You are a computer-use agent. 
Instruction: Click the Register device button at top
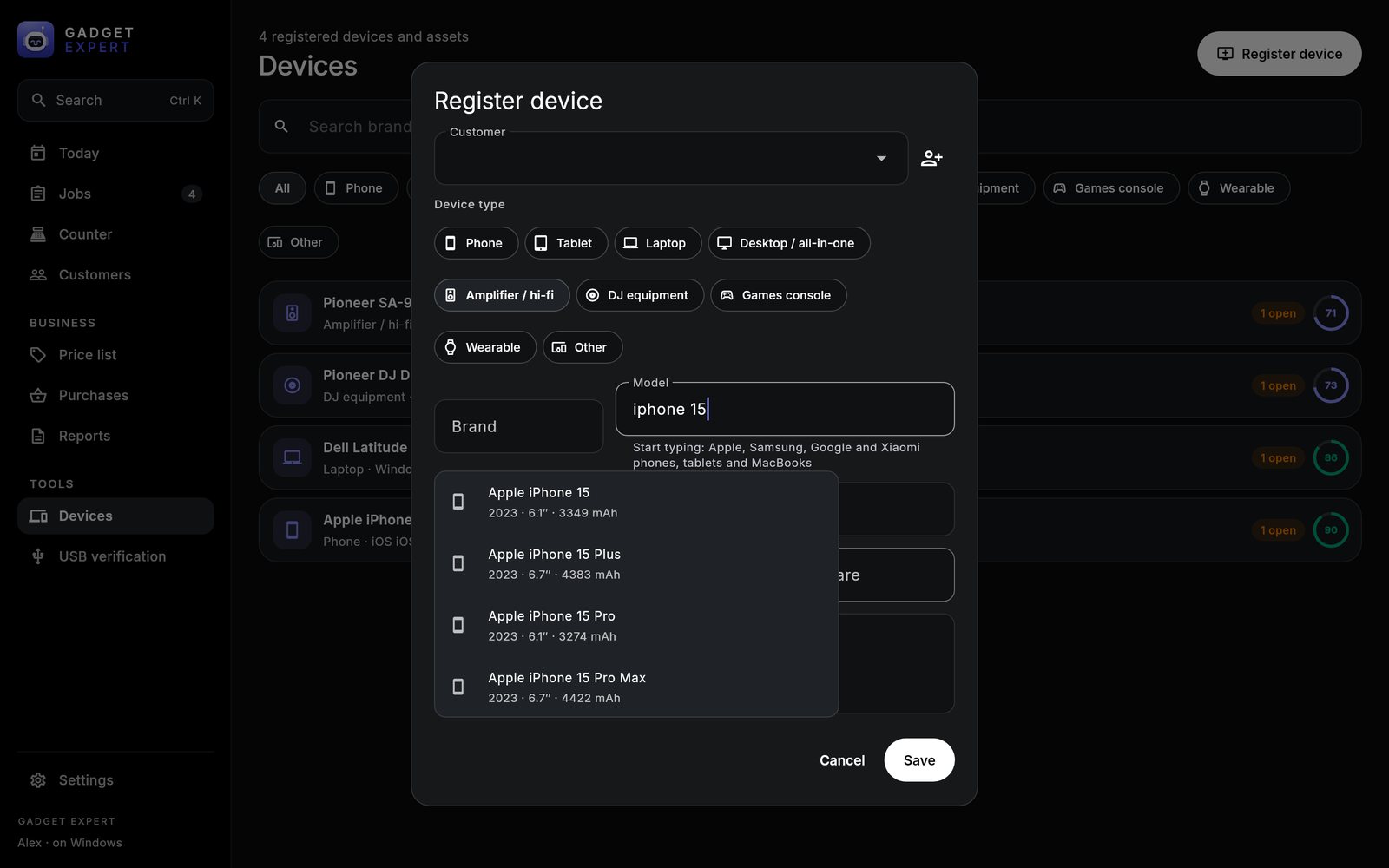(1279, 54)
